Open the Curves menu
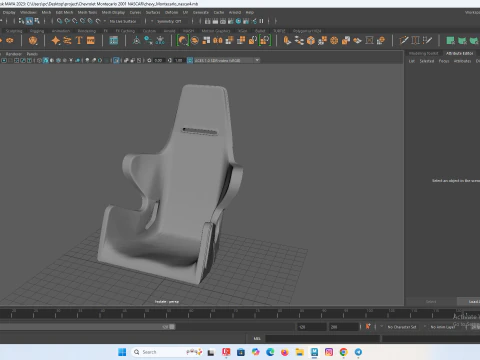 [x=135, y=12]
